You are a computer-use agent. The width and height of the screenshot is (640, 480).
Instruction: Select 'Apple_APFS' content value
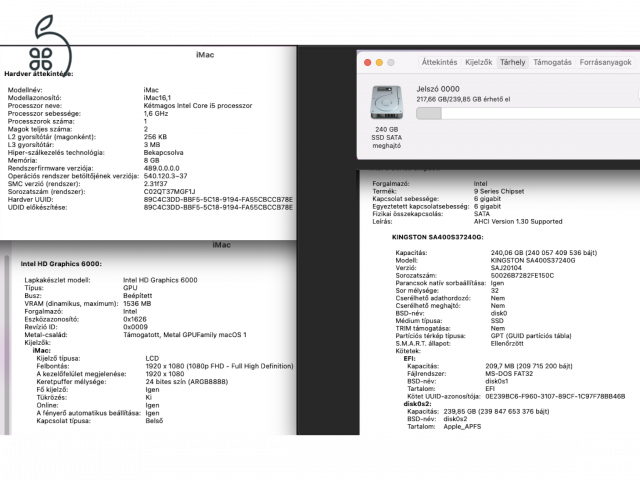[x=462, y=427]
